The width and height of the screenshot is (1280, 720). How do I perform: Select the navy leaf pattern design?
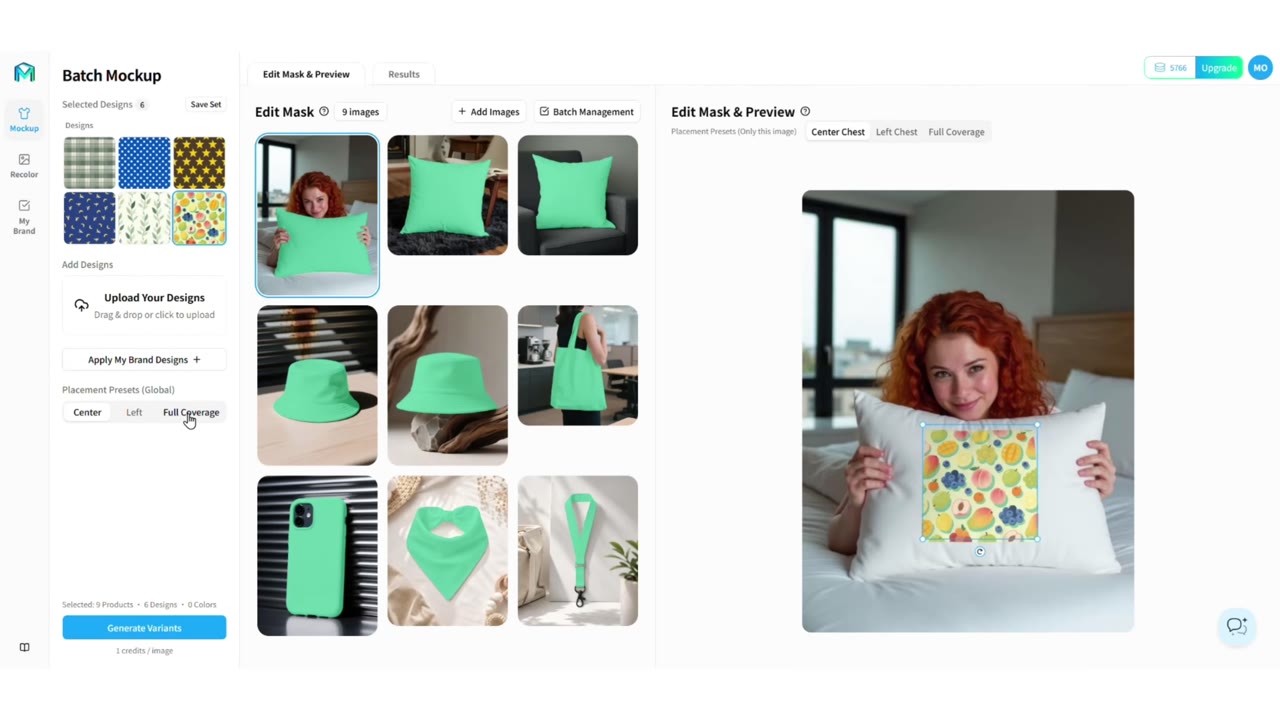(89, 218)
